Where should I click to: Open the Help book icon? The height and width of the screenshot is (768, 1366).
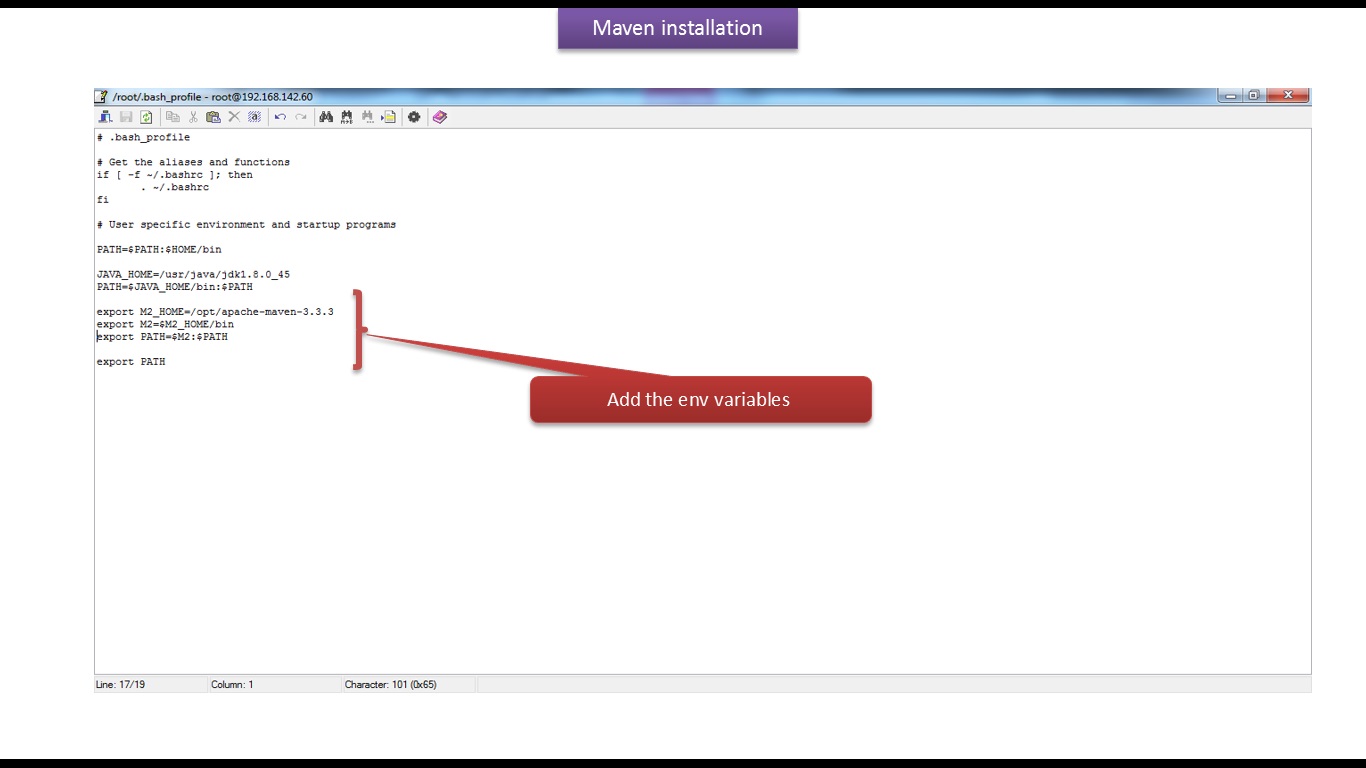[440, 117]
